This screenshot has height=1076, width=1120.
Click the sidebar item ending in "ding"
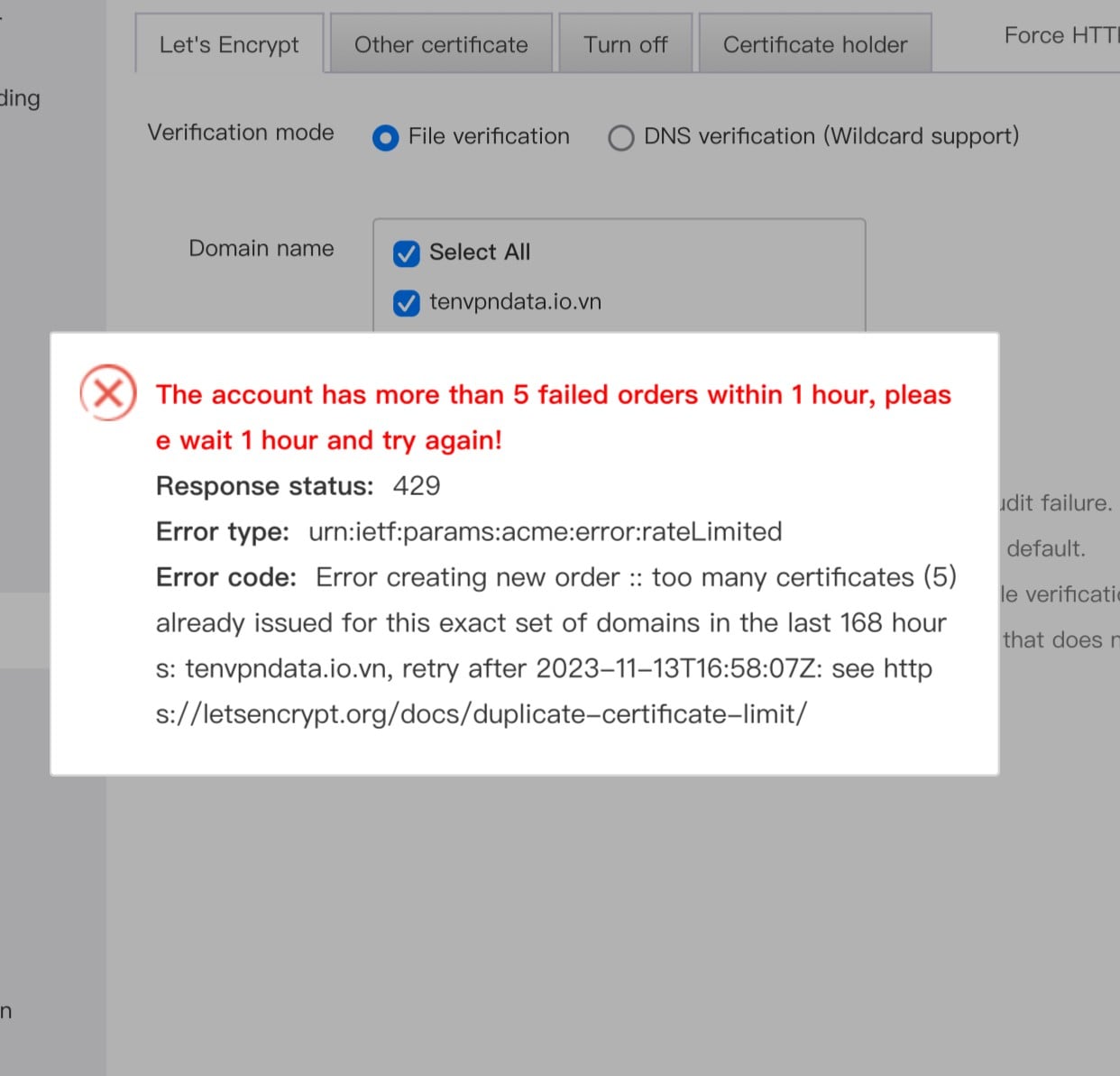tap(20, 98)
